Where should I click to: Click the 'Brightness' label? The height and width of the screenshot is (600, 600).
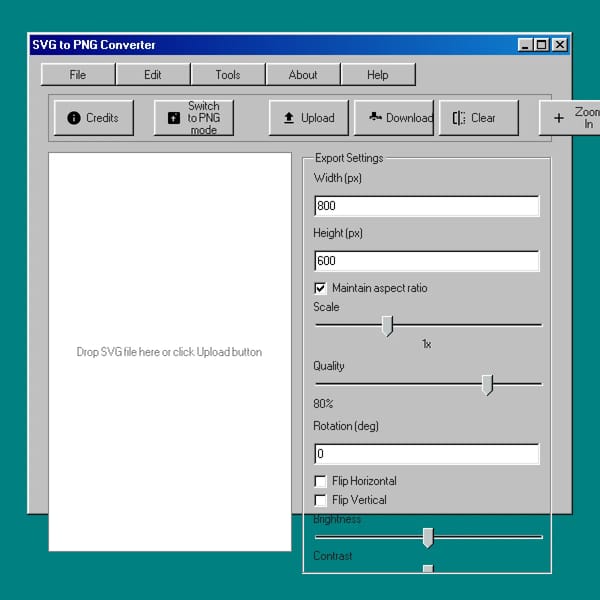[337, 519]
